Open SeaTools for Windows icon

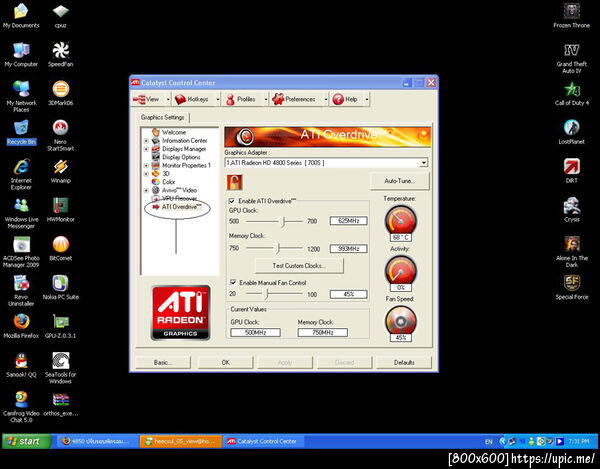[60, 368]
